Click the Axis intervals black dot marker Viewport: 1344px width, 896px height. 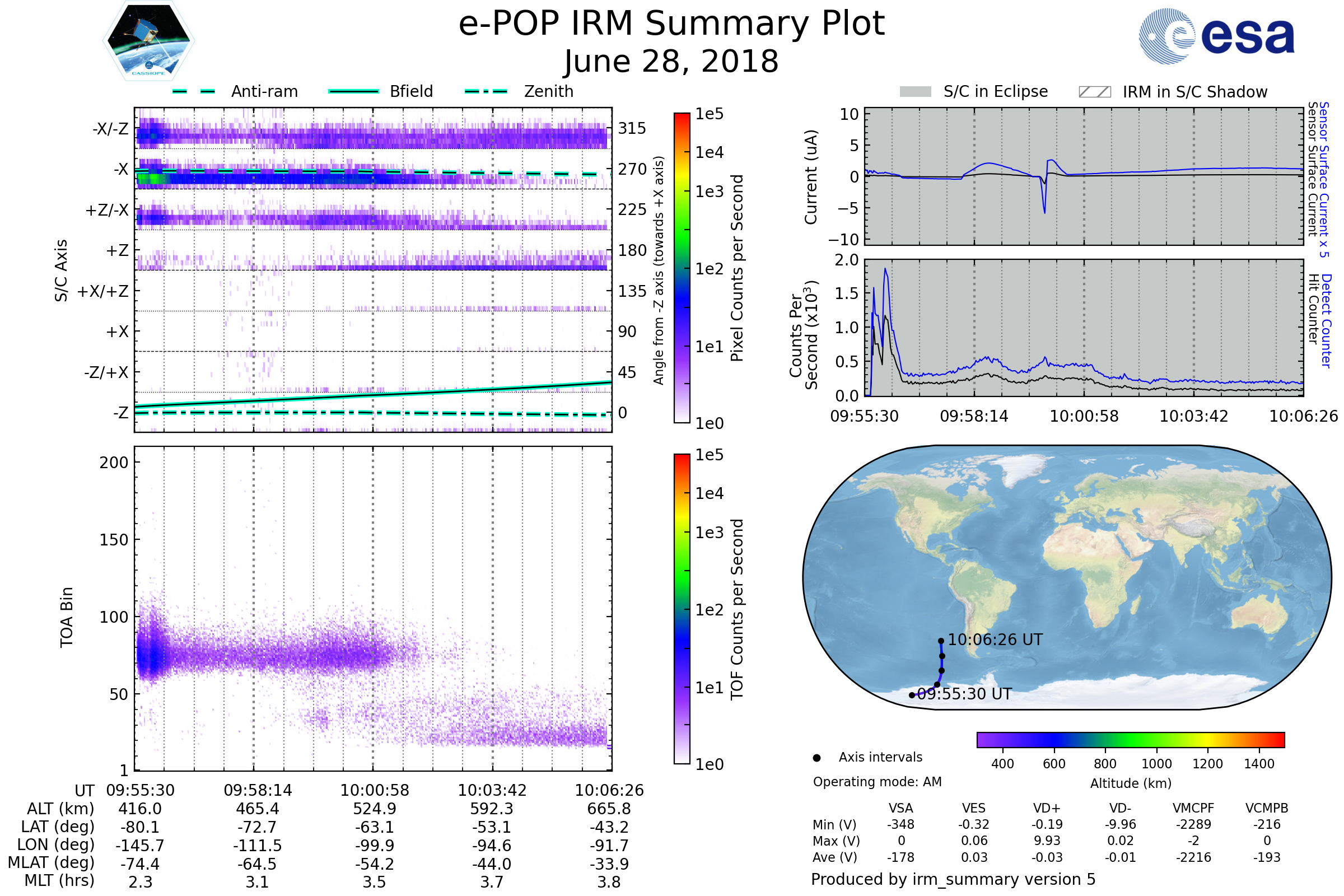pyautogui.click(x=816, y=758)
